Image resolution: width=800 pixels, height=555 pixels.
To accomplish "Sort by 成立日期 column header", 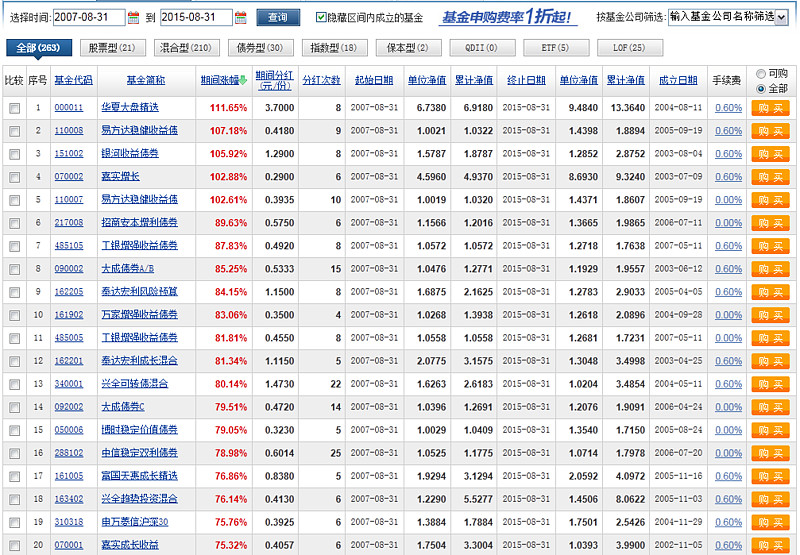I will click(678, 80).
